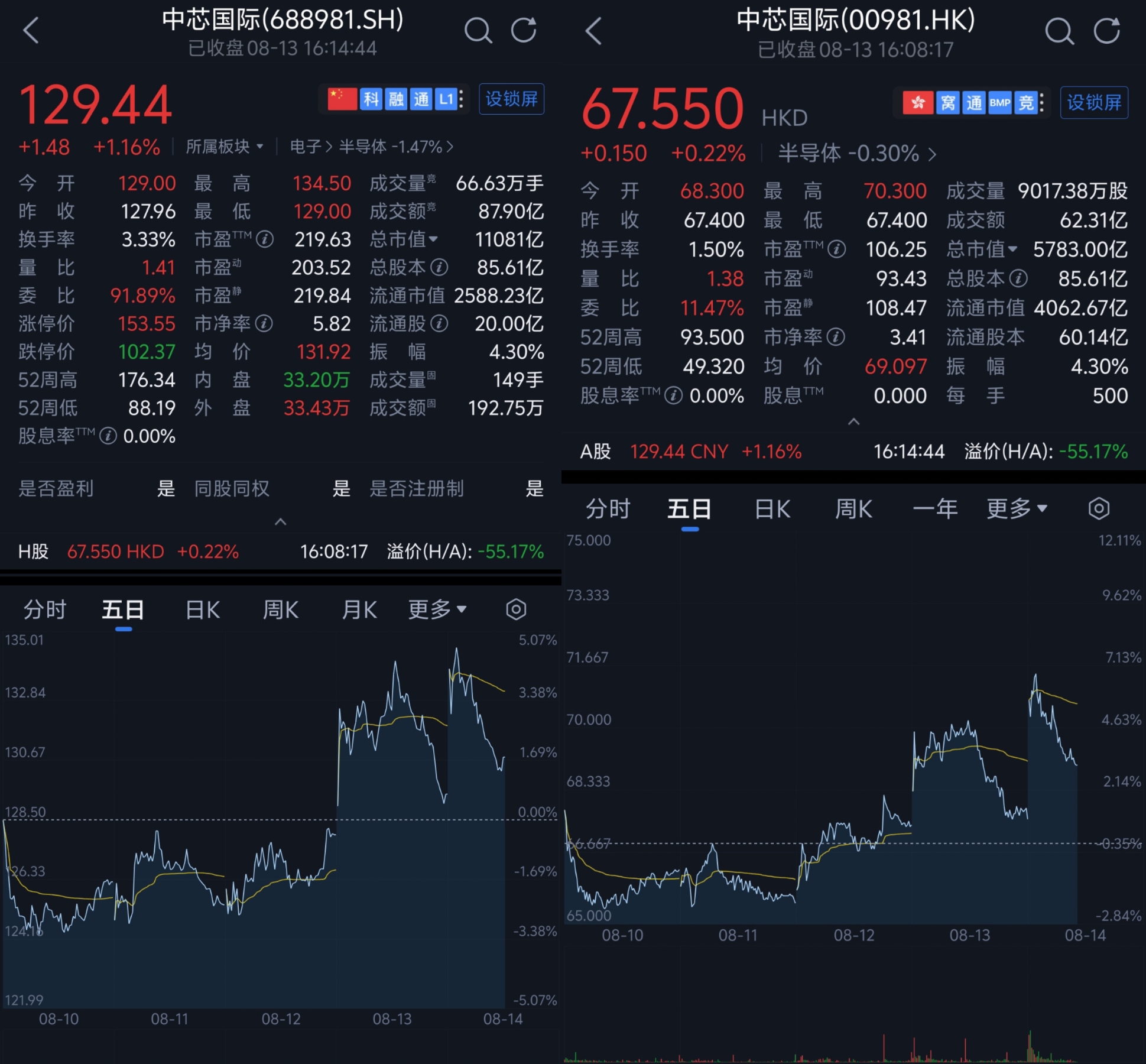Show info for 总股本 on the A-share page
The image size is (1146, 1064).
click(439, 267)
